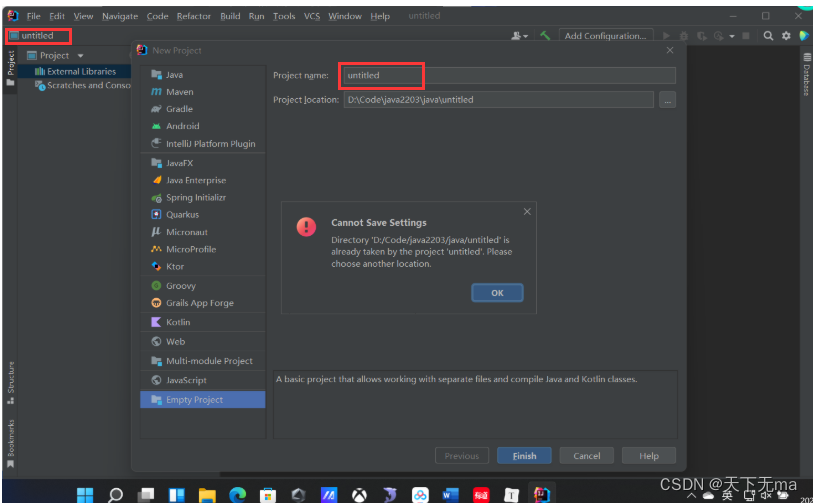Open IDE settings gear icon
The image size is (813, 503).
coord(786,36)
